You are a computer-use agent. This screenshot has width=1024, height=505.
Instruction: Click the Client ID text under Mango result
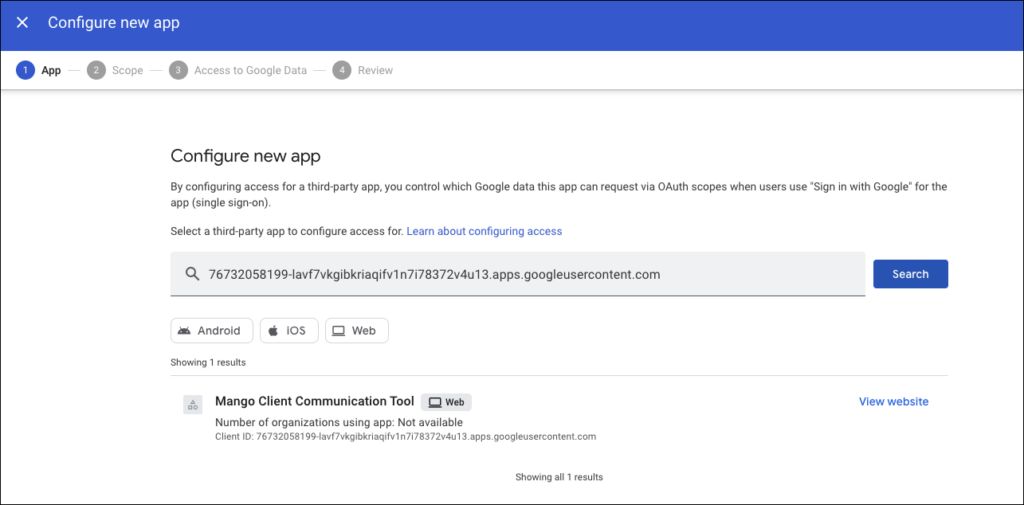[x=406, y=436]
